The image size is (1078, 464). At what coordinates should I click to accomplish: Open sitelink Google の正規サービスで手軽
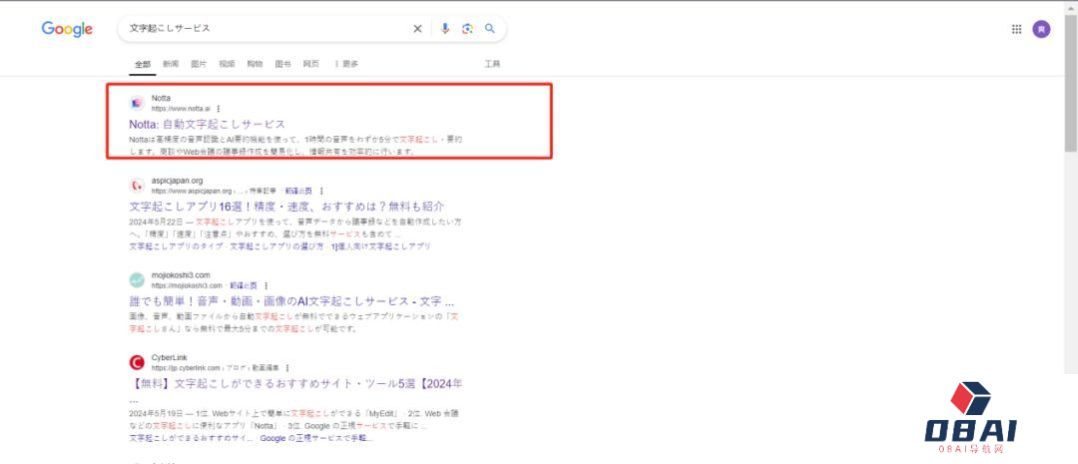[x=317, y=438]
